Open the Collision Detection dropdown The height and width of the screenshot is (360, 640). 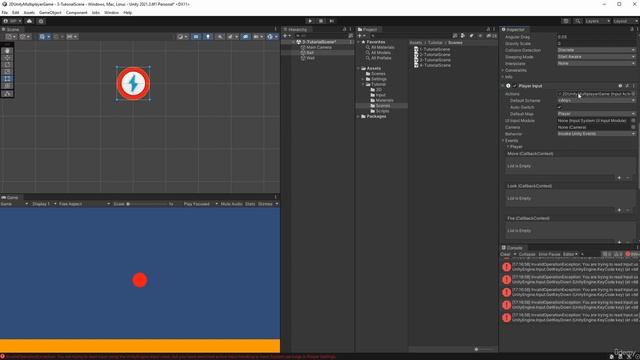pyautogui.click(x=596, y=50)
